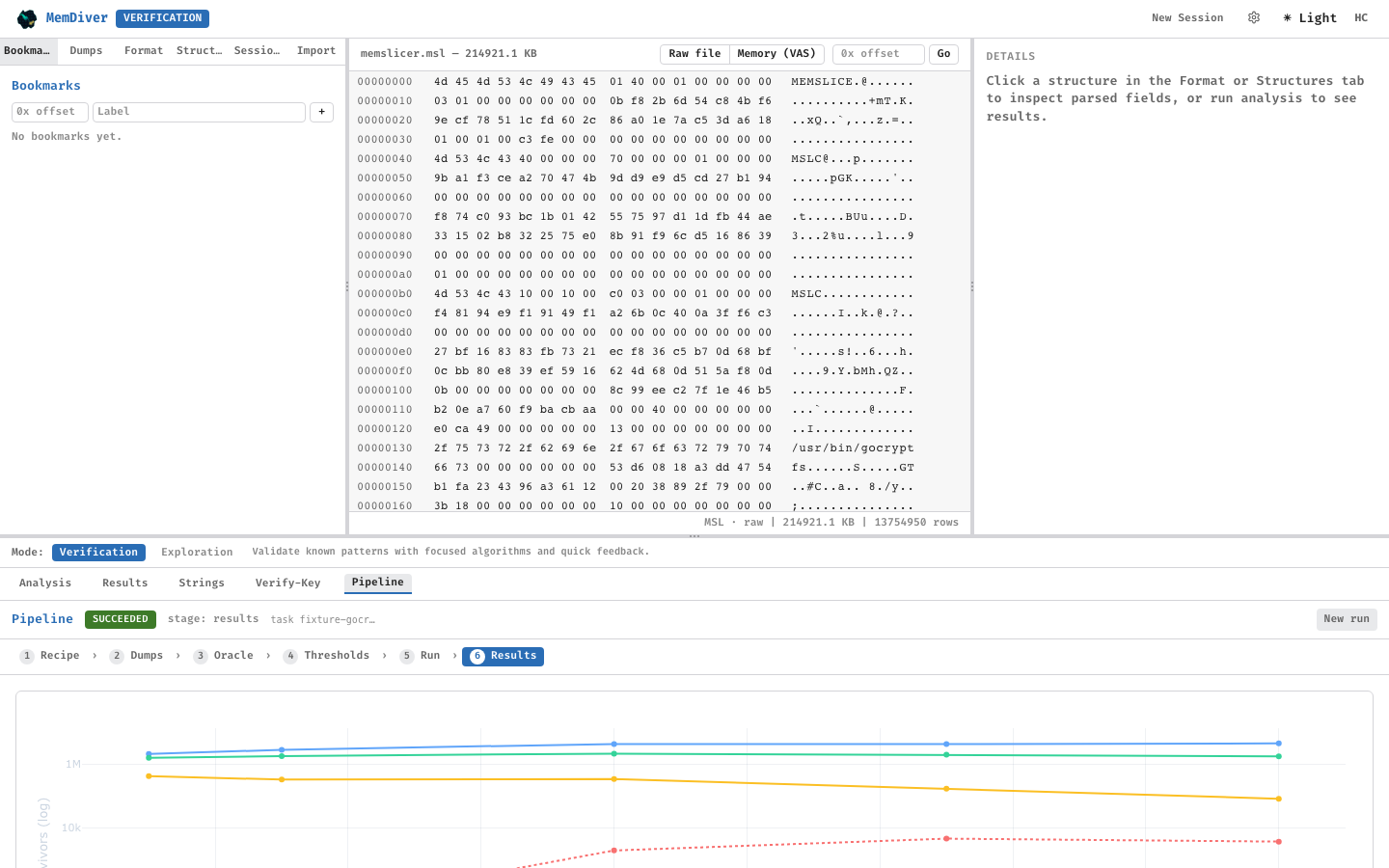The image size is (1389, 868).
Task: Open the Dumps sidebar tab
Action: click(x=86, y=51)
